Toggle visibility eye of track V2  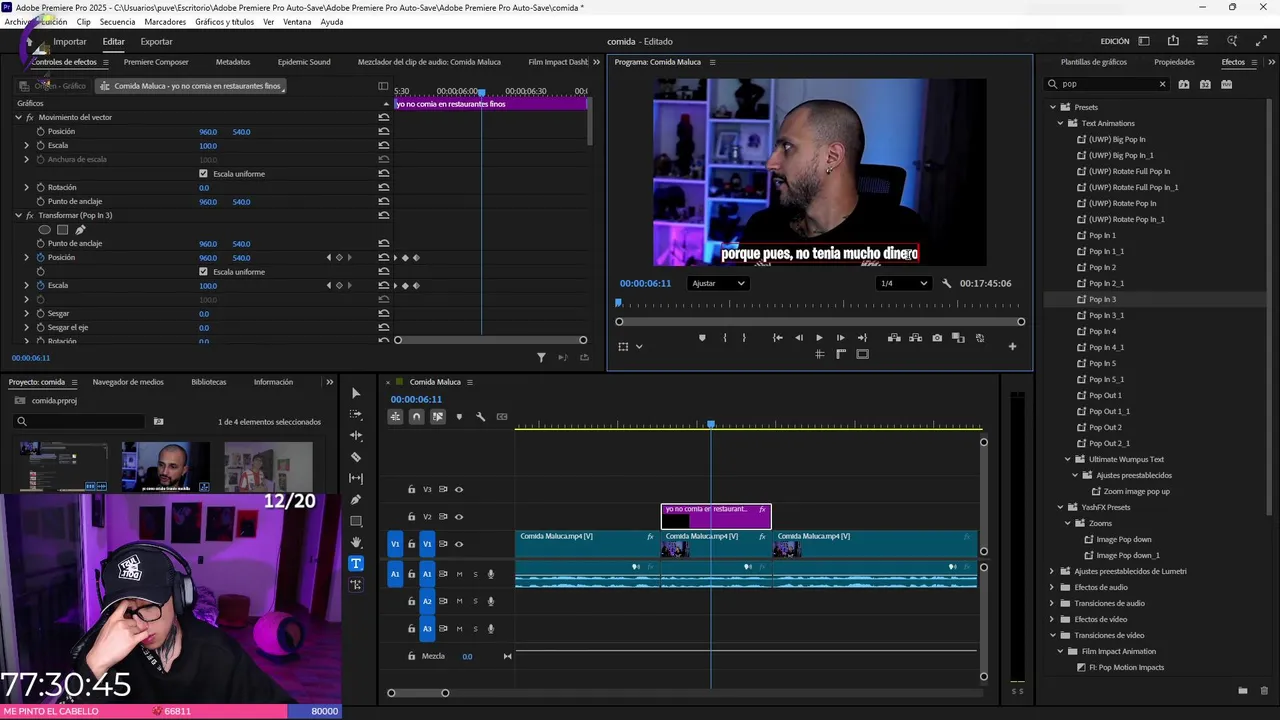(459, 517)
